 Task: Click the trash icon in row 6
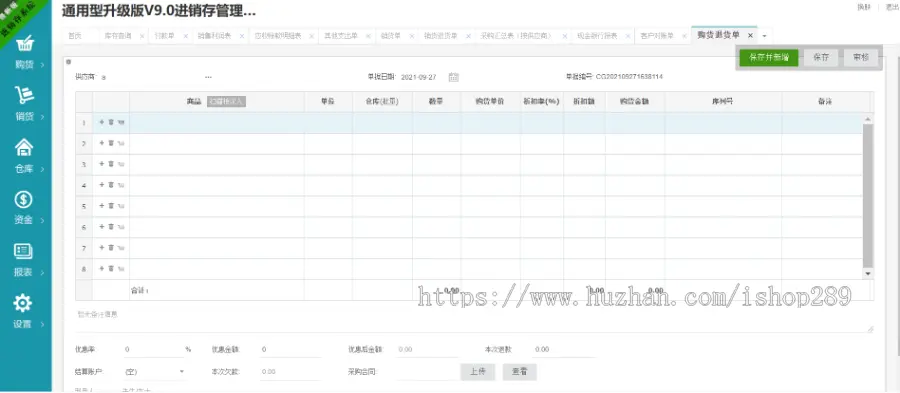click(x=111, y=227)
